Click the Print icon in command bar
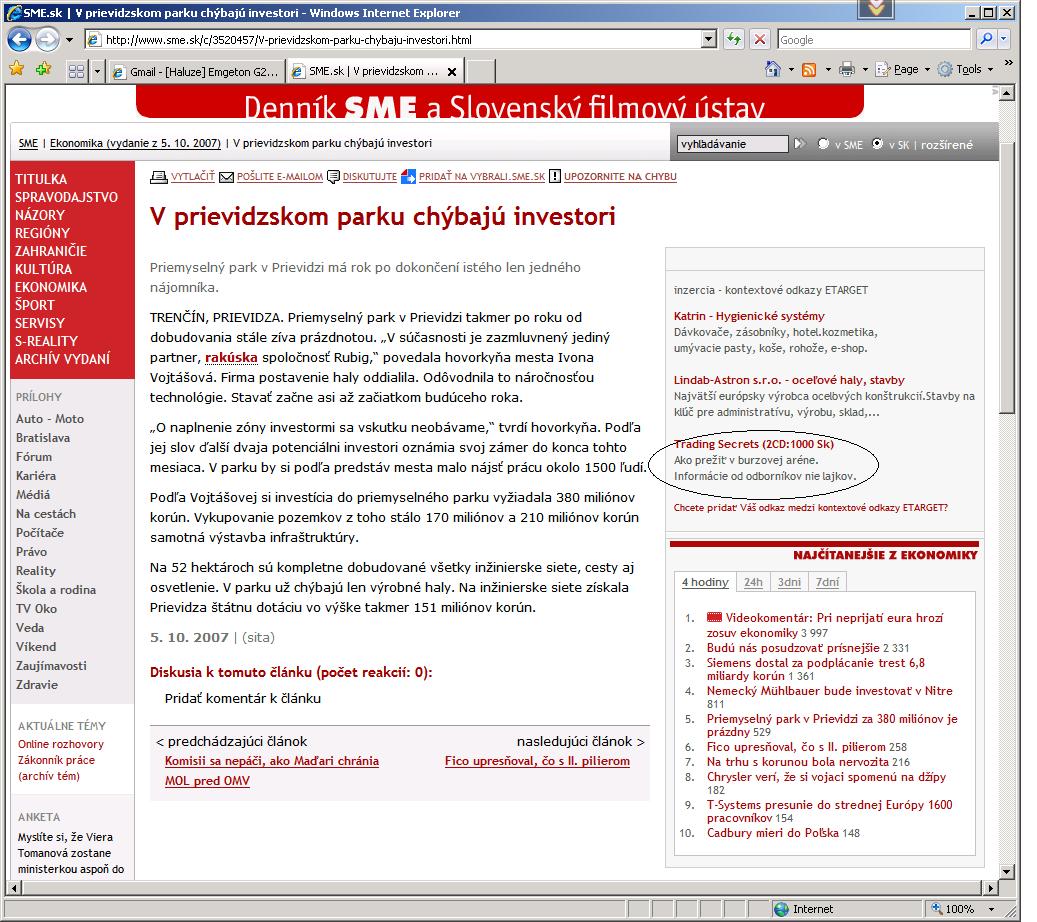Viewport: 1037px width, 922px height. coord(846,70)
